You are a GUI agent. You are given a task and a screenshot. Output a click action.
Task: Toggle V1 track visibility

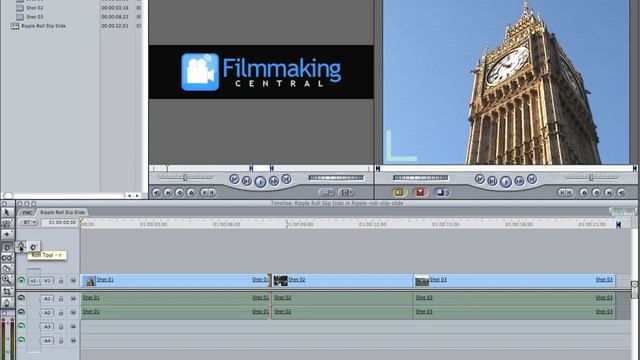(21, 281)
